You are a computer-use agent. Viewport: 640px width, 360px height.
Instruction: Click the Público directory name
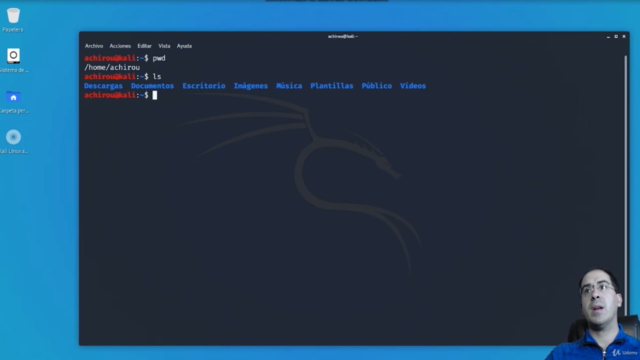point(376,86)
